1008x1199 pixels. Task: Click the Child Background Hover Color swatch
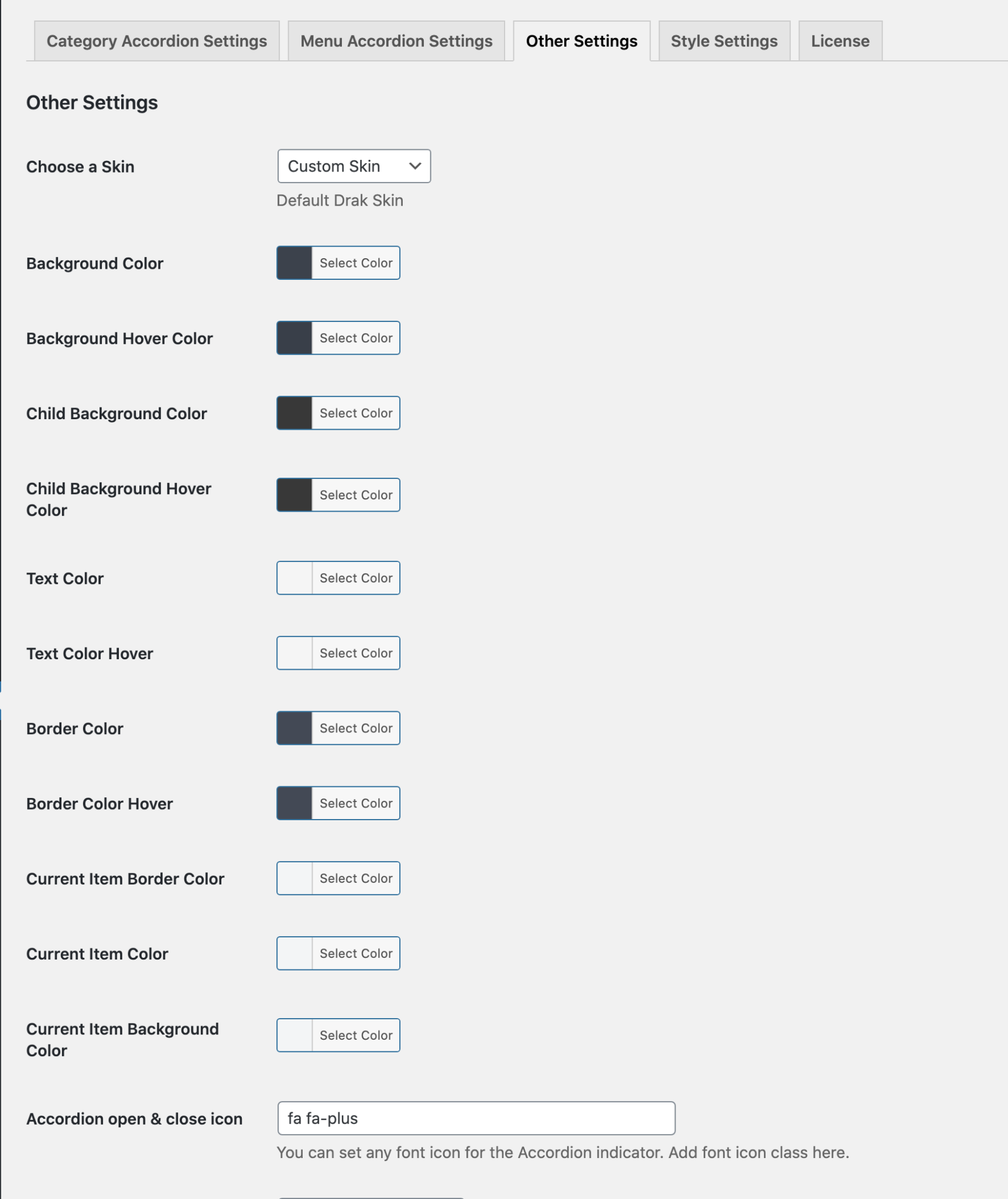(x=293, y=495)
